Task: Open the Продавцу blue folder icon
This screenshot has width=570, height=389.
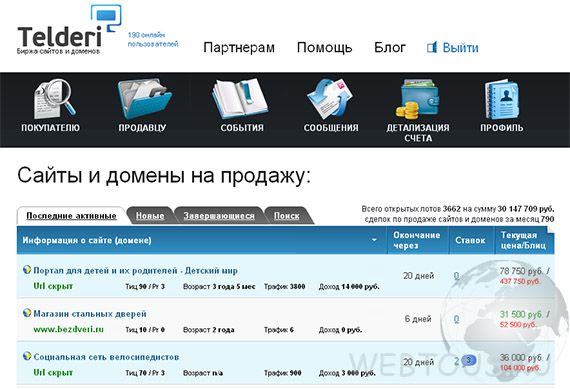Action: tap(145, 99)
